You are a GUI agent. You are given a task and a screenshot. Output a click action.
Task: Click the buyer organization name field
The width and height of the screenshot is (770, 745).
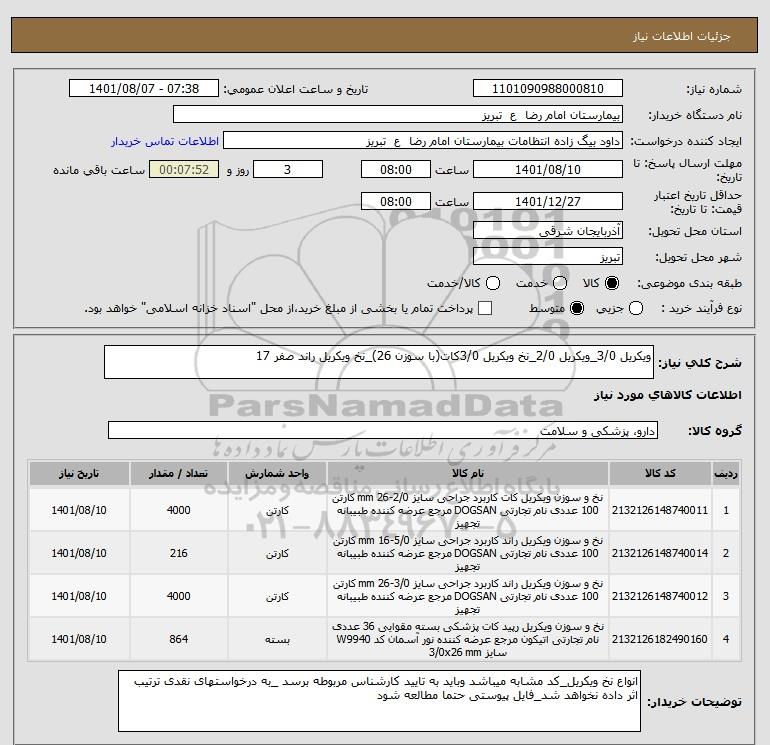(398, 114)
